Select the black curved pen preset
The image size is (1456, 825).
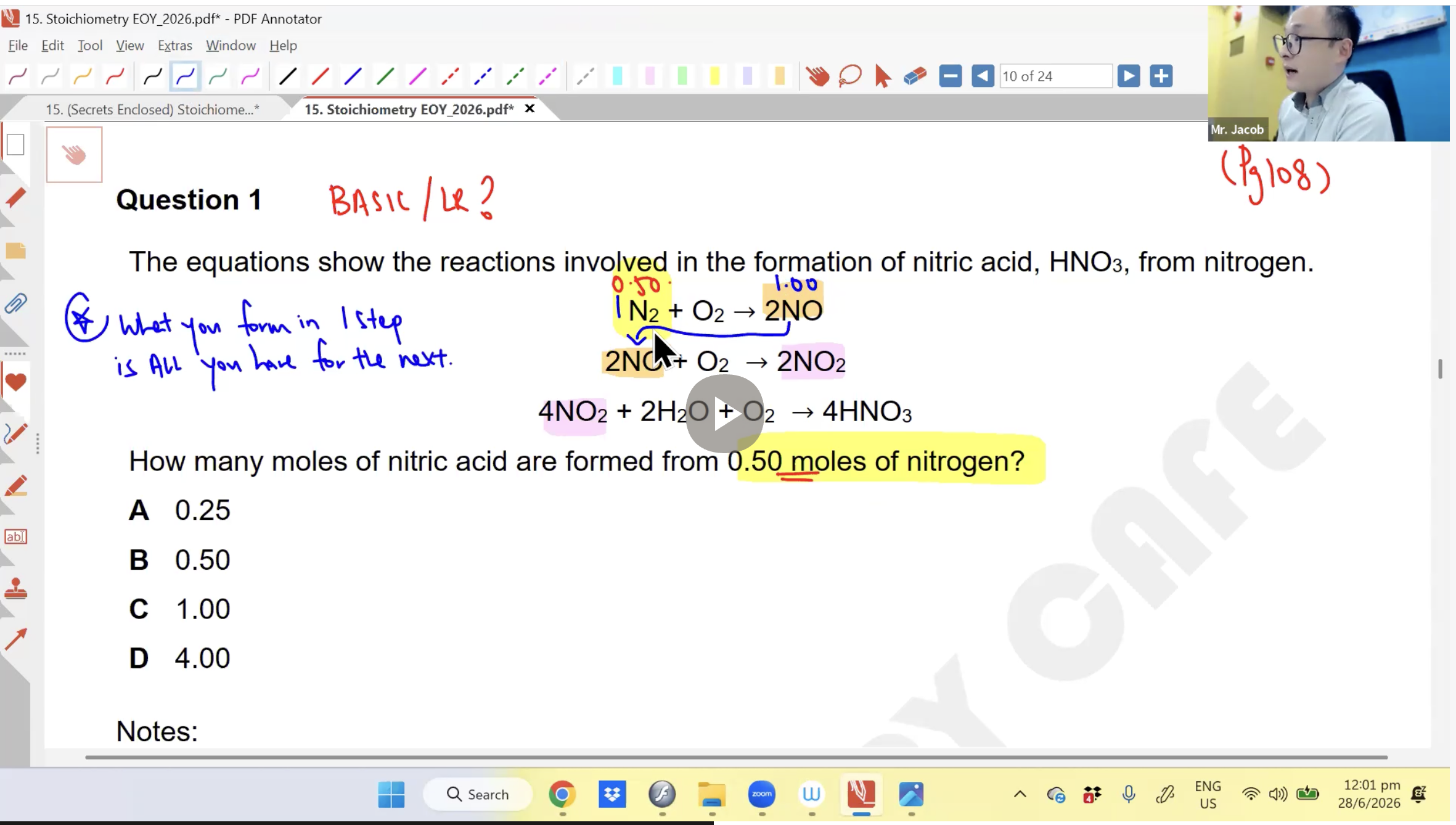click(x=152, y=76)
